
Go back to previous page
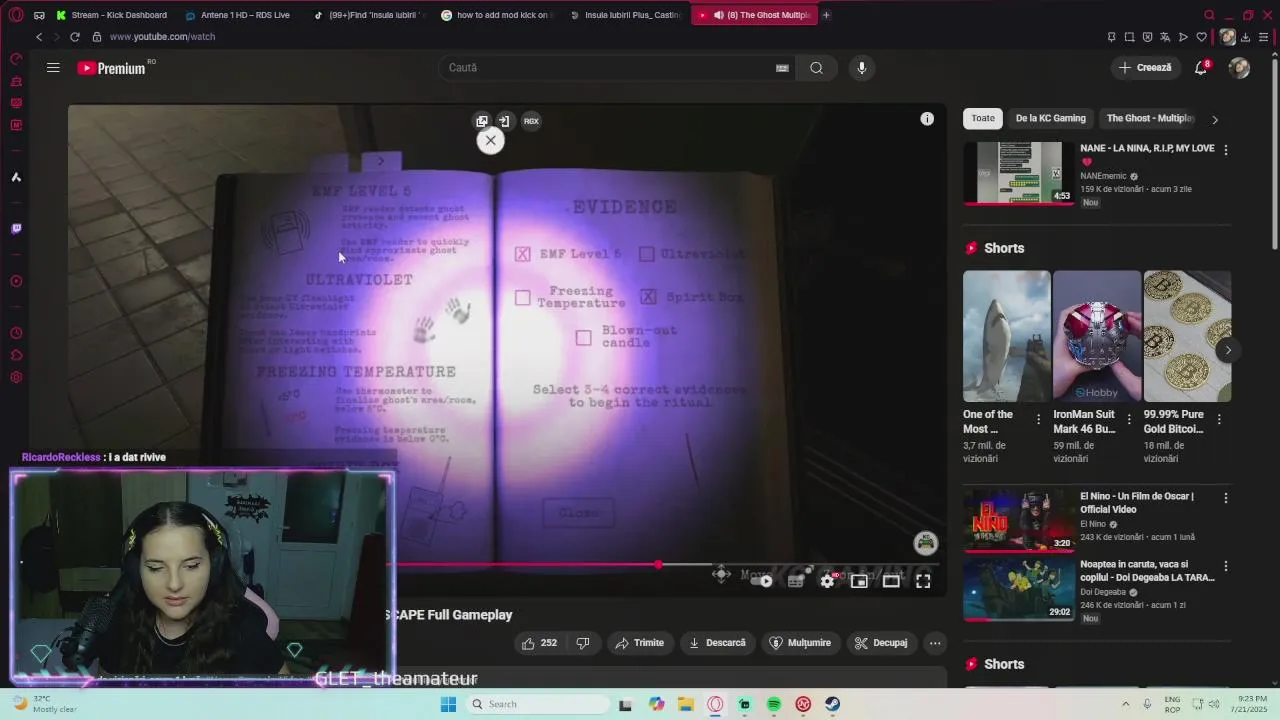39,37
